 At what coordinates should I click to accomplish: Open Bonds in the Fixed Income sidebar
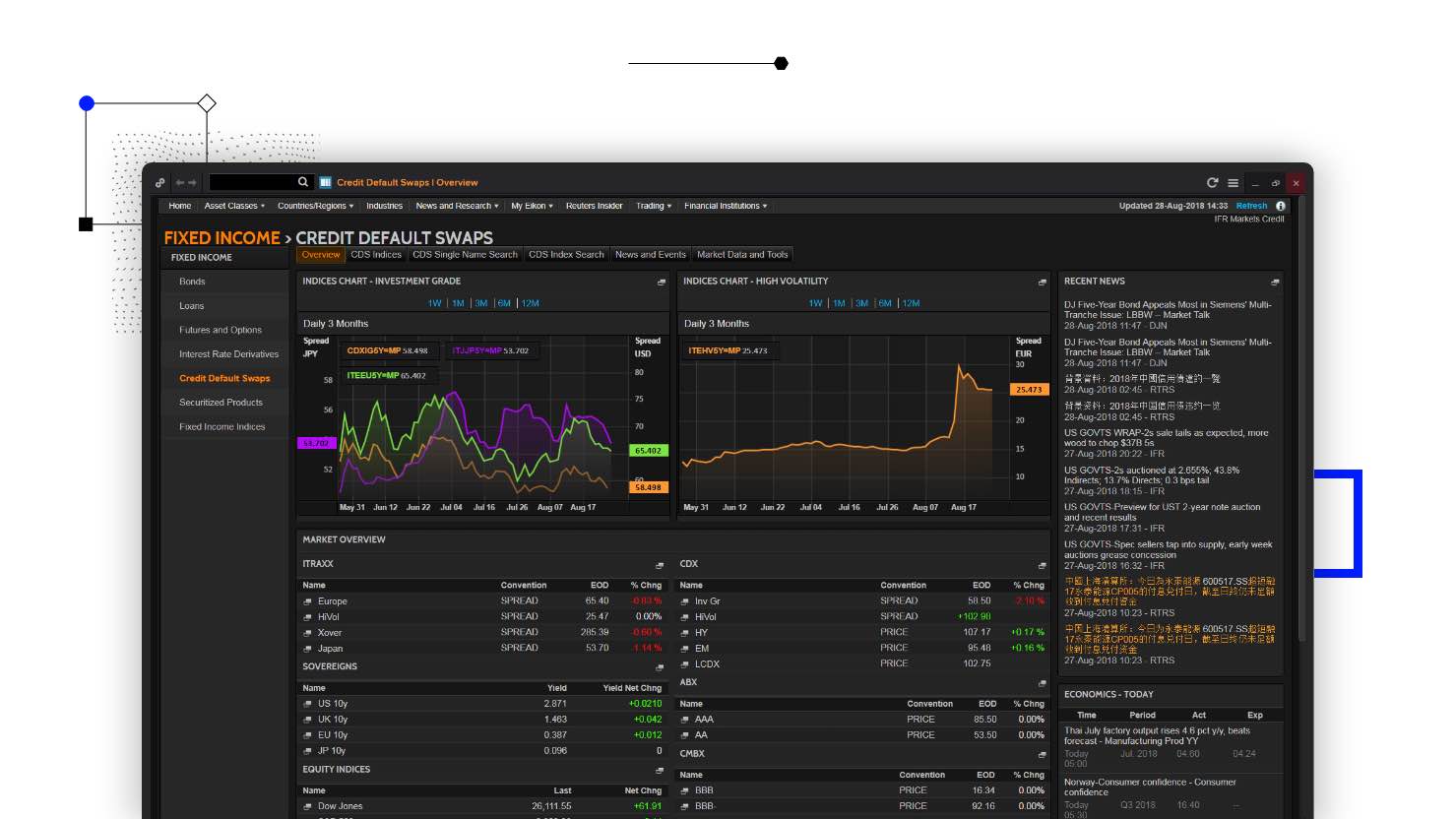(x=226, y=282)
